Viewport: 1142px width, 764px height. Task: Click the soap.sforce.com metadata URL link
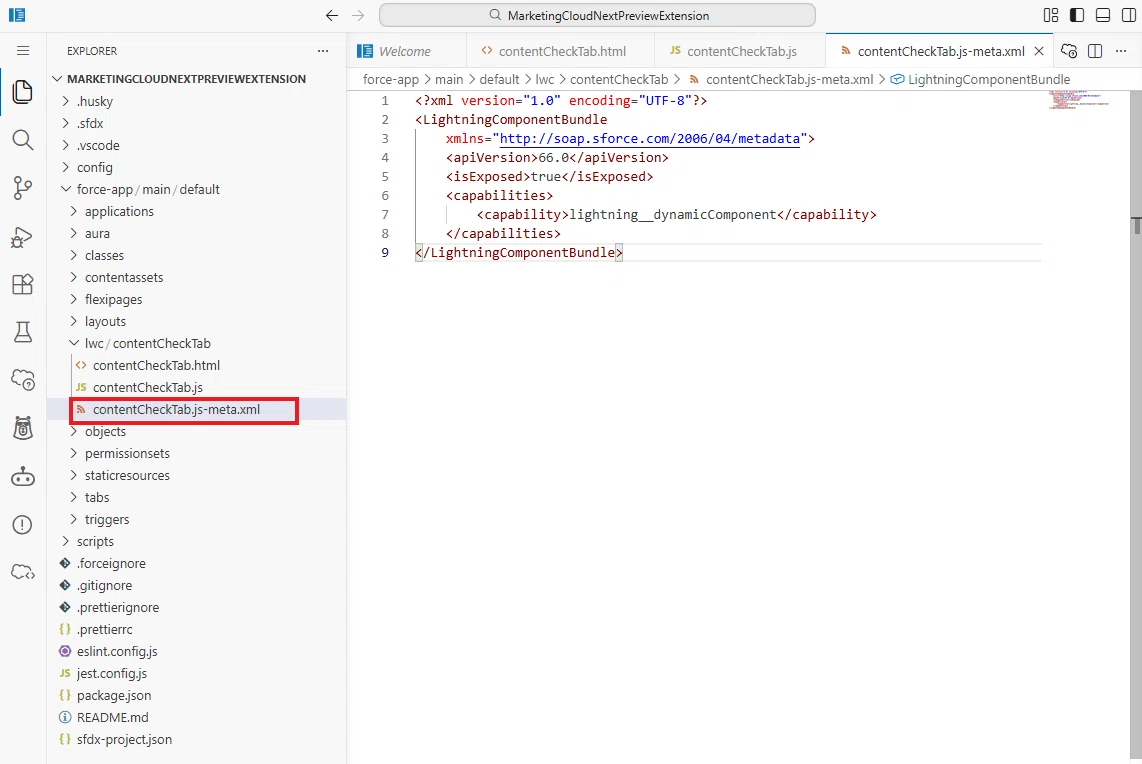[x=650, y=138]
